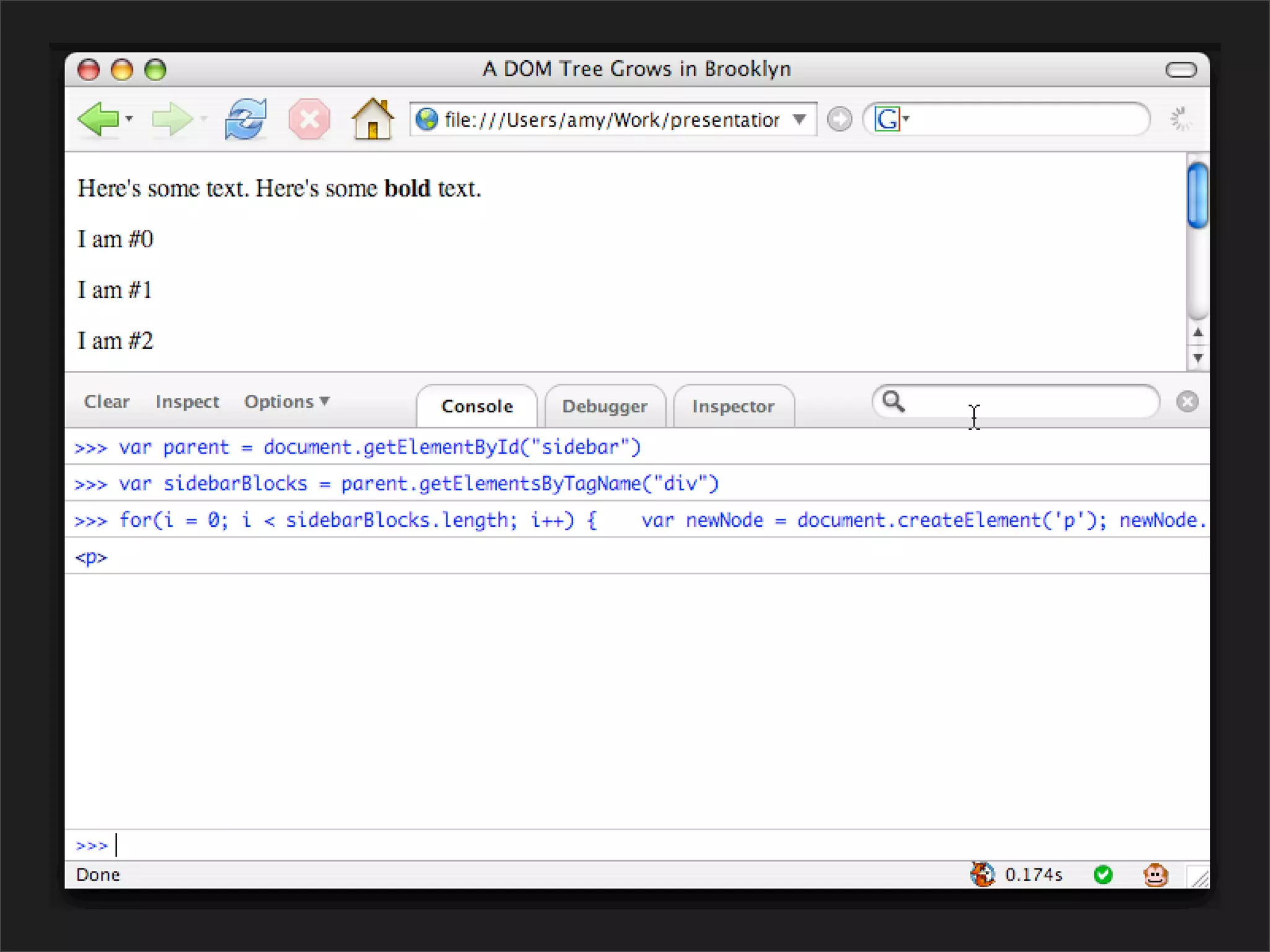Click the magnifier icon in Firebug search
Viewport: 1270px width, 952px height.
coord(894,402)
